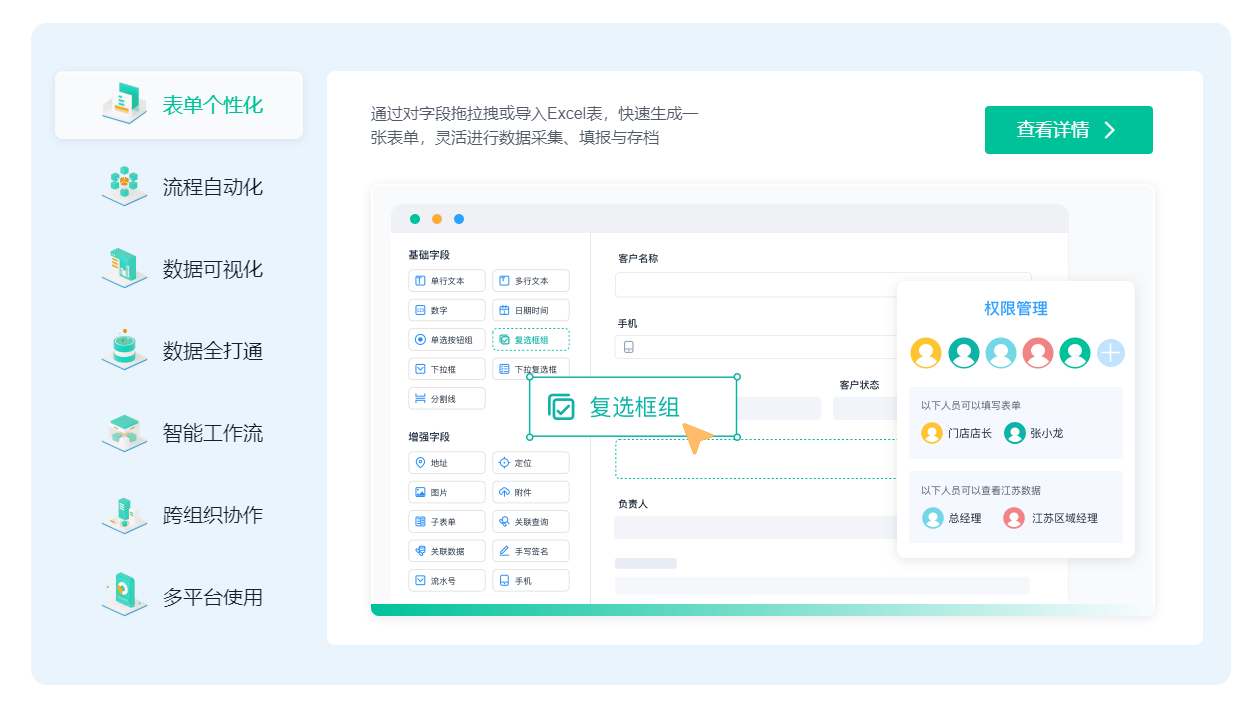The width and height of the screenshot is (1260, 703).
Task: Click the first yellow avatar in 权限管理
Action: coord(926,353)
